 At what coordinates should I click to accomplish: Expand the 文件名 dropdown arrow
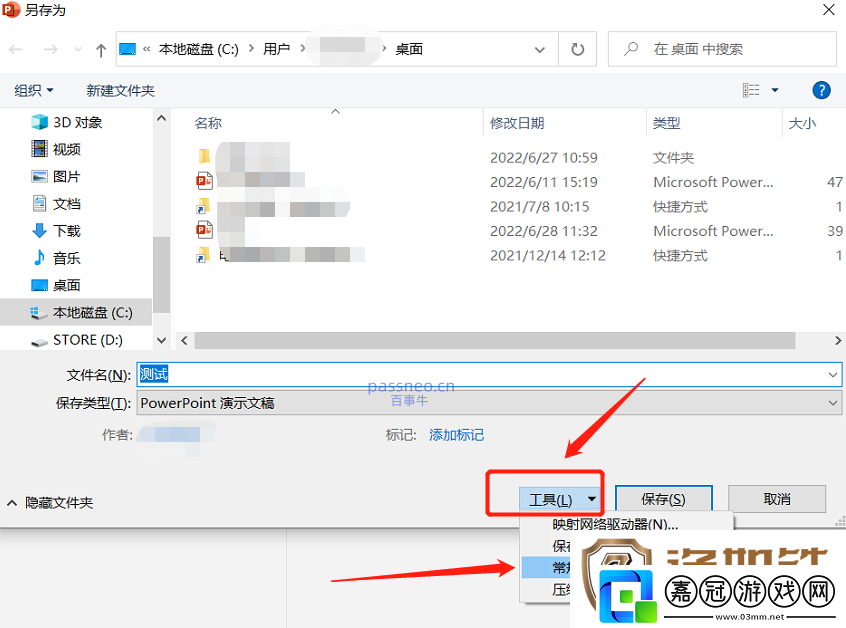[x=833, y=374]
